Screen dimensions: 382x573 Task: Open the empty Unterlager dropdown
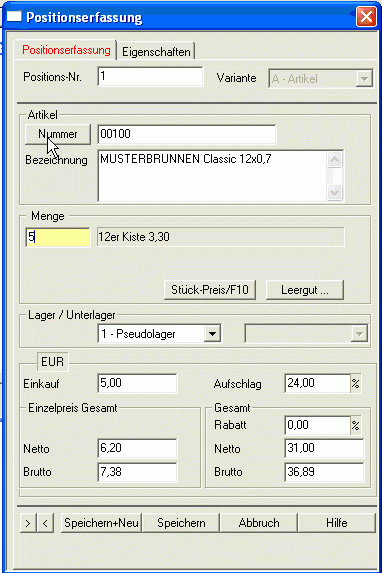pyautogui.click(x=359, y=334)
